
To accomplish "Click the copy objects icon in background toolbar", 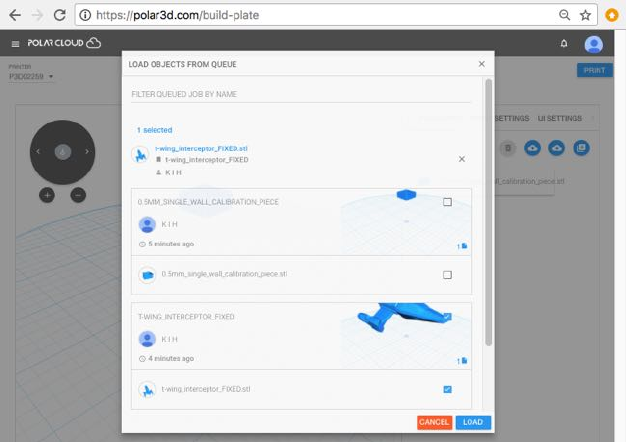I will coord(581,148).
